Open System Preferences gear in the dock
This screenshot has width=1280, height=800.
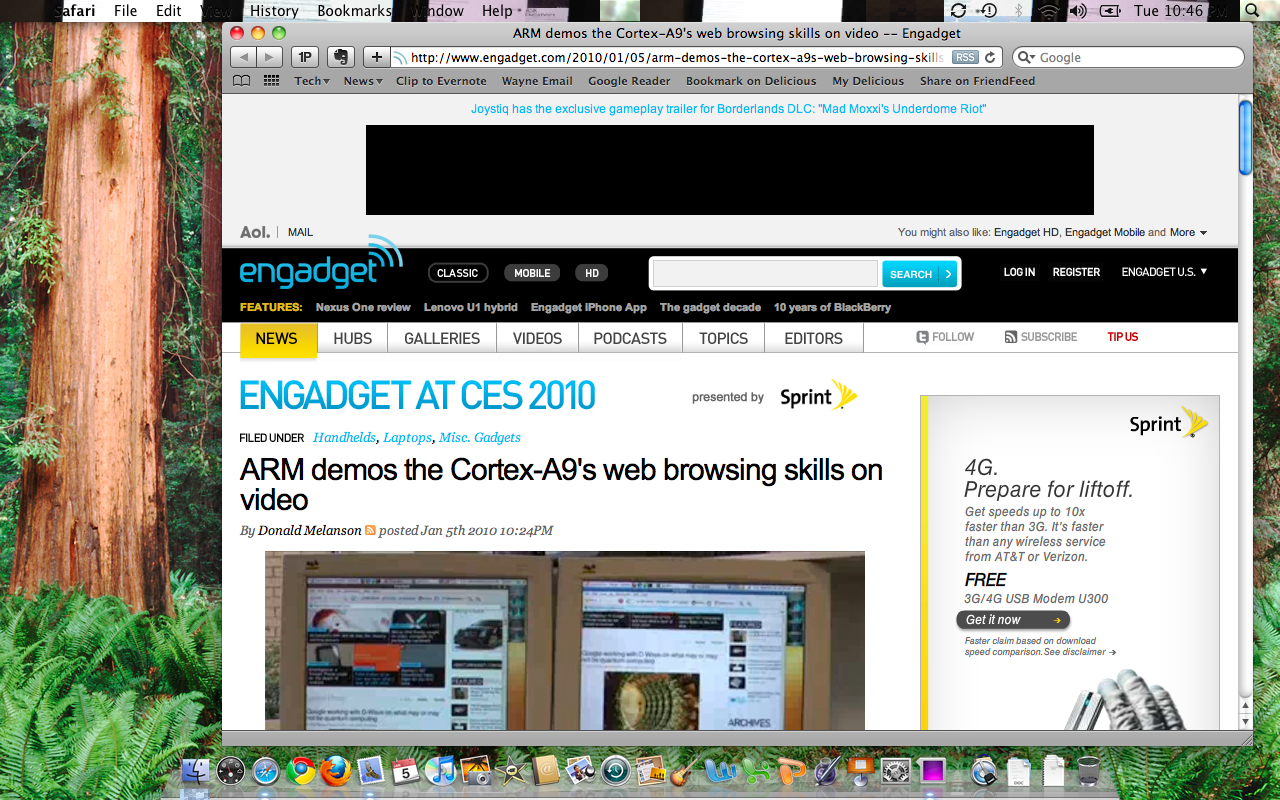(895, 771)
